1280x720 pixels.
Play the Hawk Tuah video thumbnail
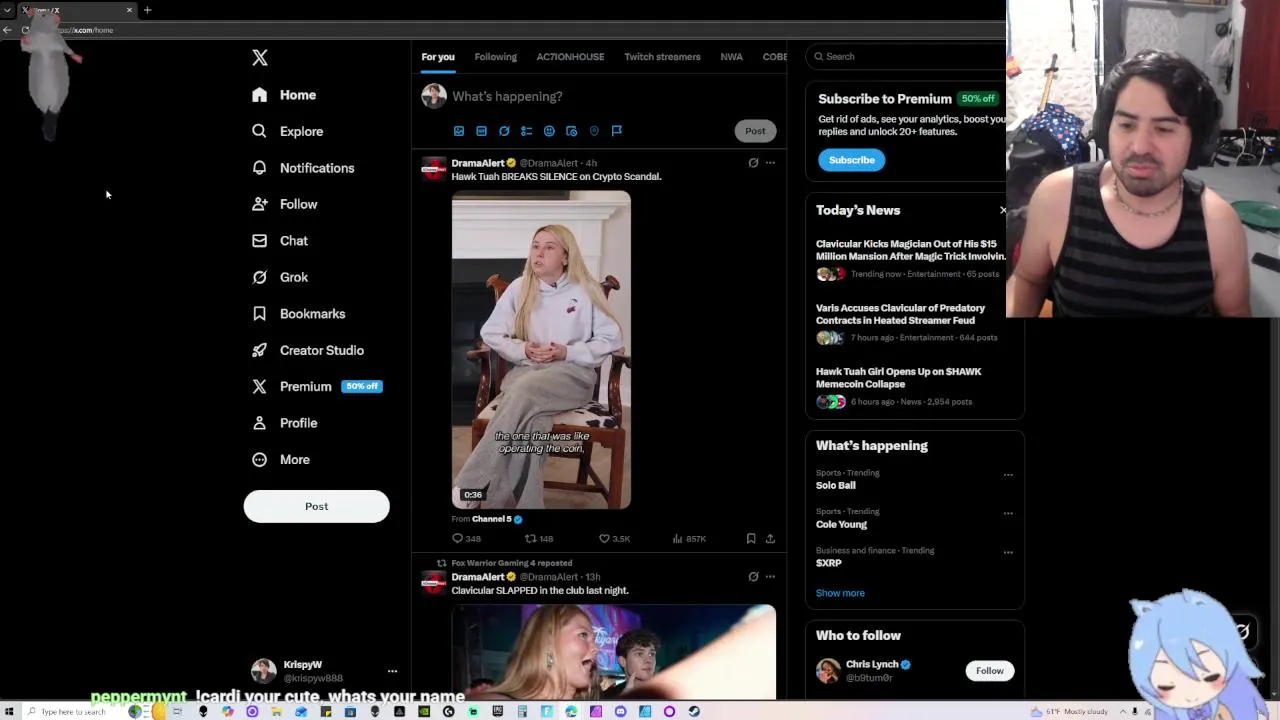pyautogui.click(x=541, y=350)
